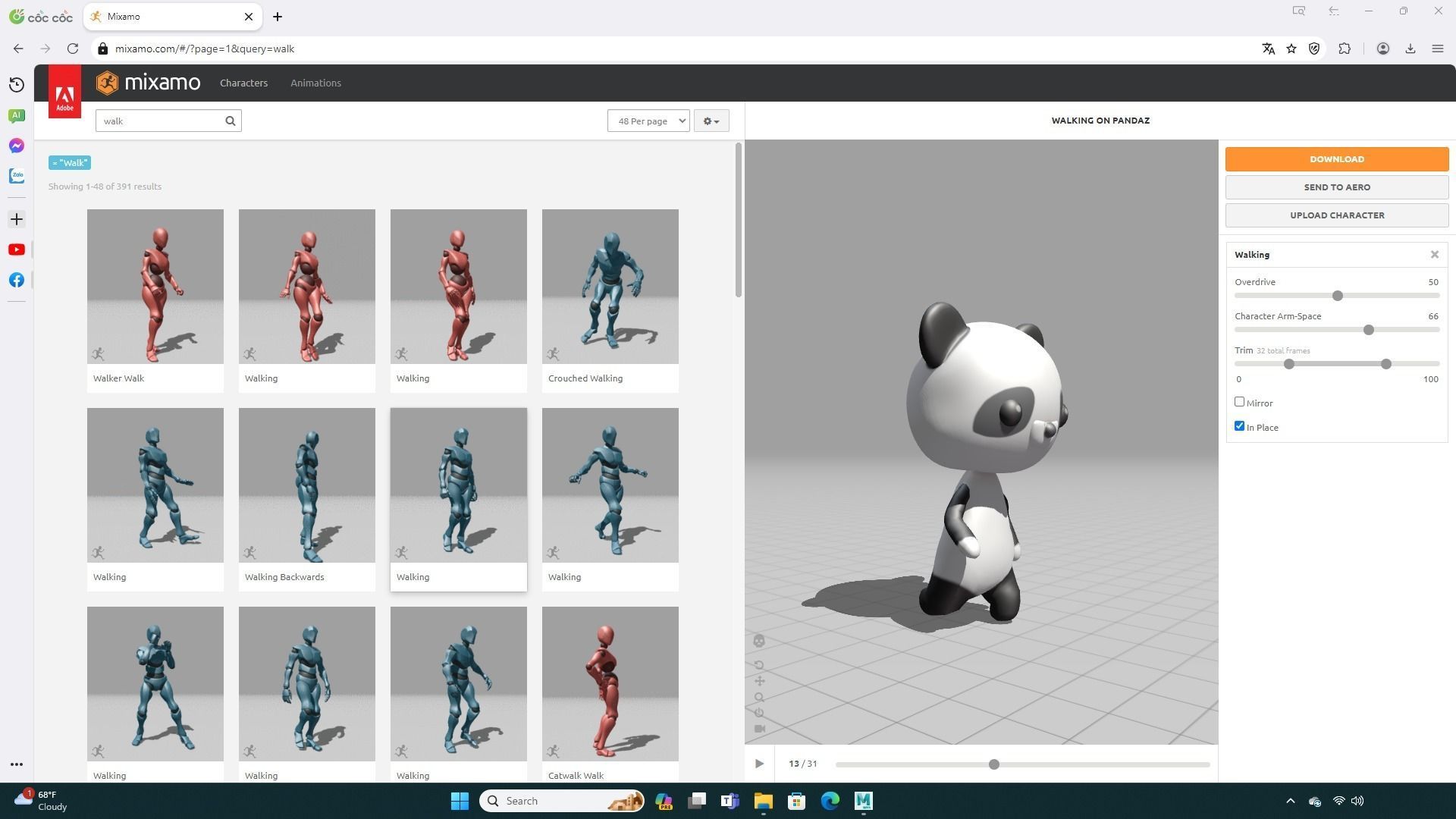The height and width of the screenshot is (819, 1456).
Task: Toggle the camera follow video icon in viewport
Action: click(x=759, y=729)
